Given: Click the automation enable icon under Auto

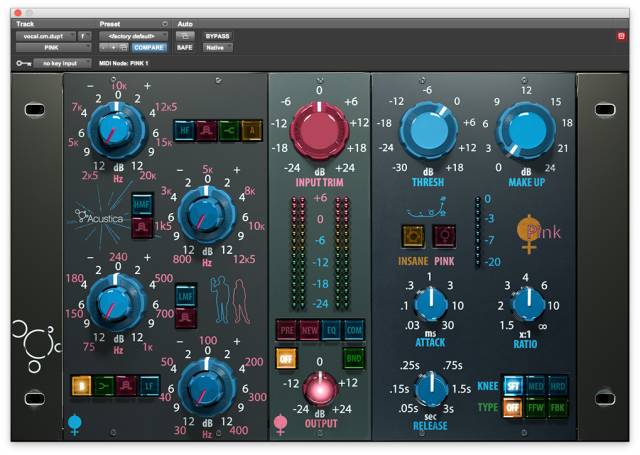Looking at the screenshot, I should click(185, 36).
